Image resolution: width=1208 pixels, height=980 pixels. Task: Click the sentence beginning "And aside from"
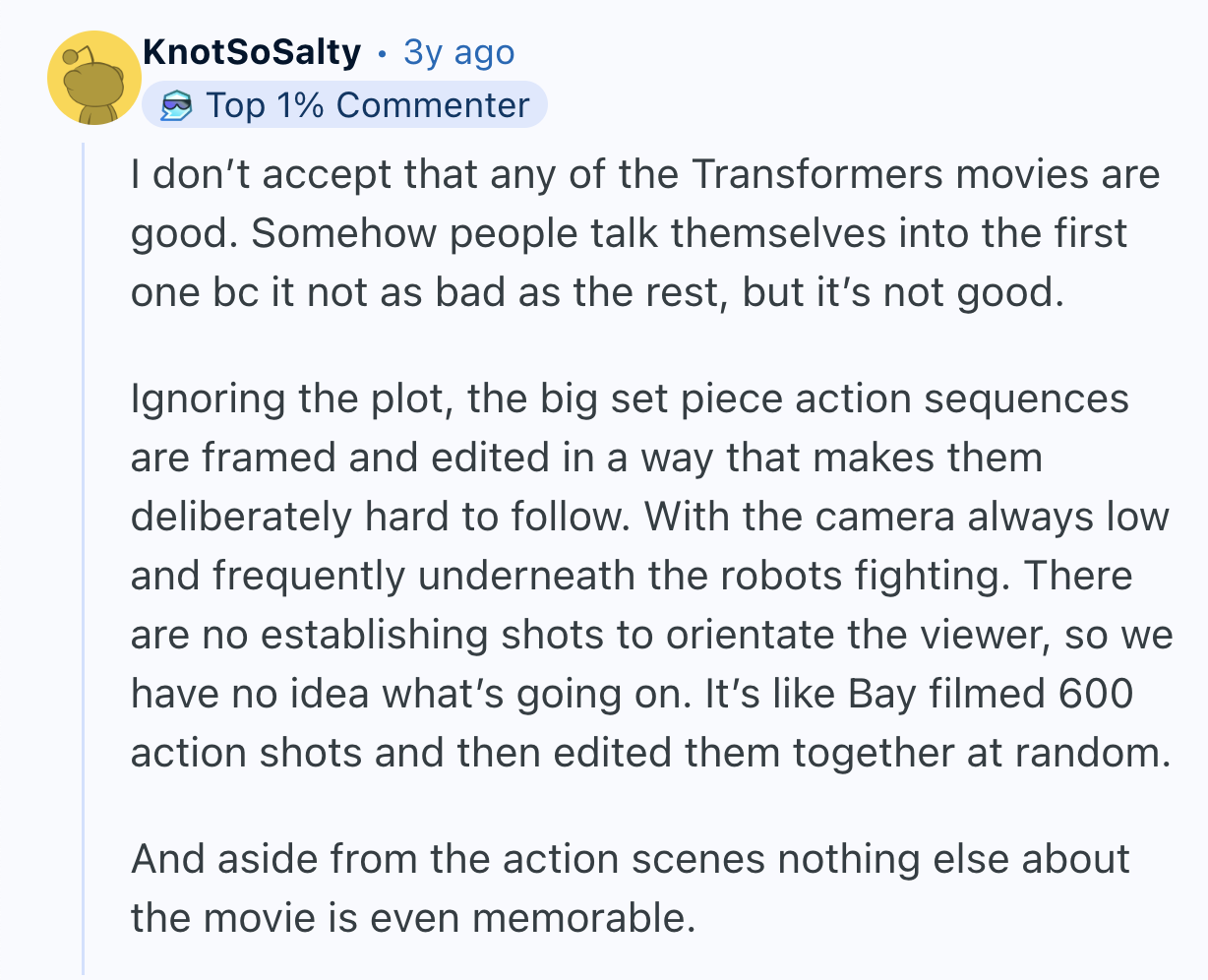pos(630,859)
